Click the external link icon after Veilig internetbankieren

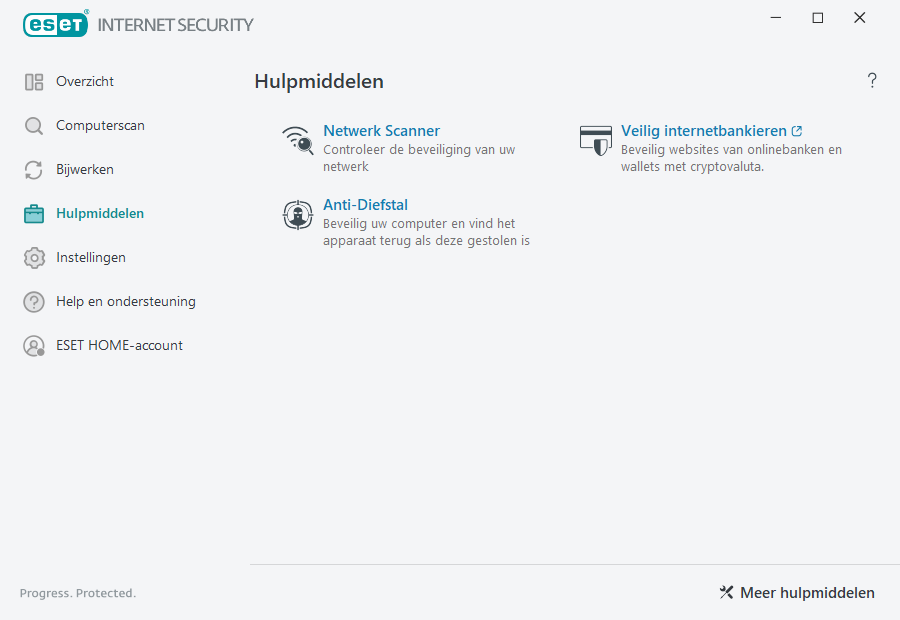pos(796,130)
